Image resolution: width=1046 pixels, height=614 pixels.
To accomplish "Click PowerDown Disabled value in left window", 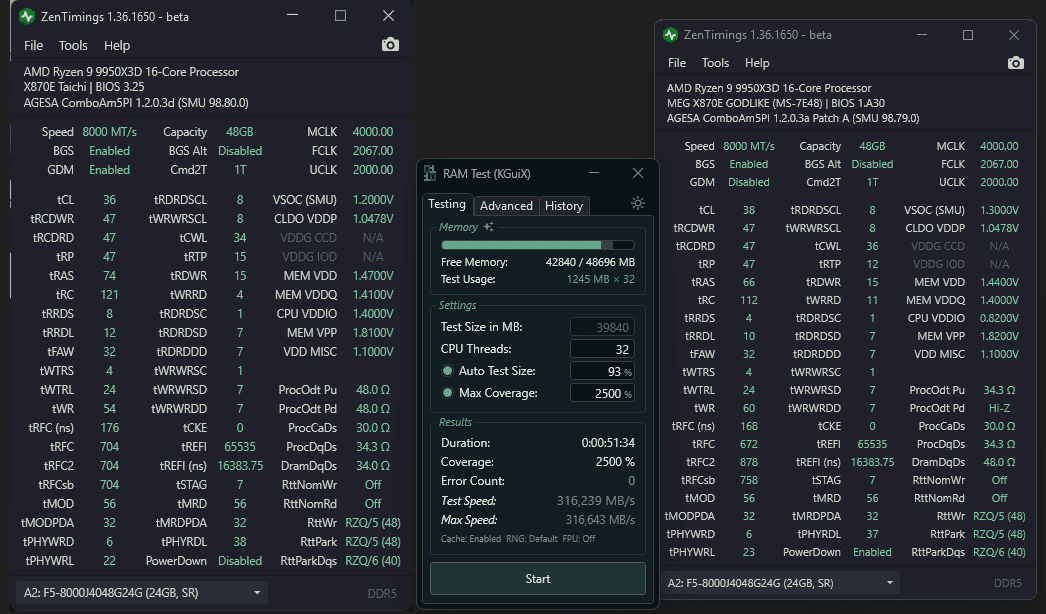I will (x=239, y=561).
